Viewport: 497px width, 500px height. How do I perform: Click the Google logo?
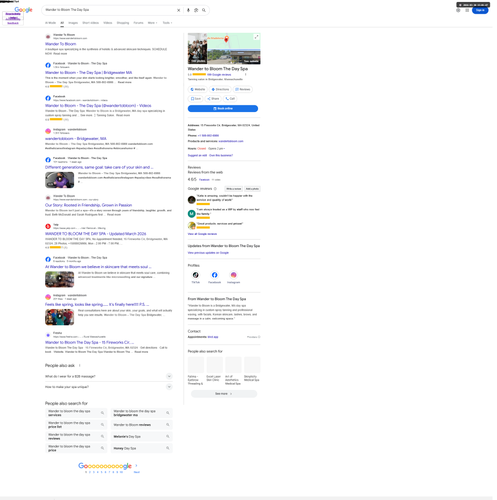click(x=23, y=10)
